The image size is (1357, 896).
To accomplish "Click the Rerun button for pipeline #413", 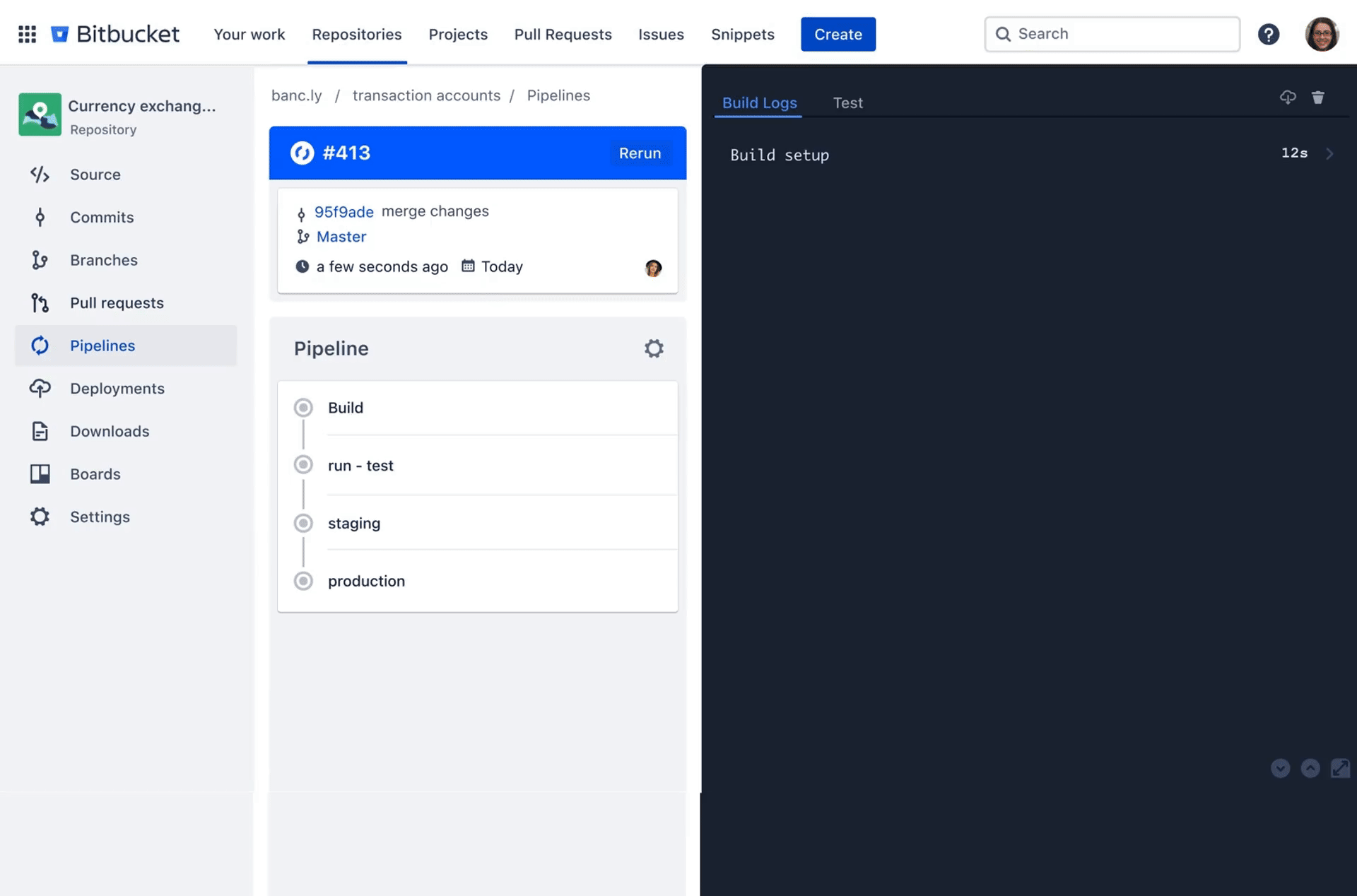I will (x=639, y=152).
